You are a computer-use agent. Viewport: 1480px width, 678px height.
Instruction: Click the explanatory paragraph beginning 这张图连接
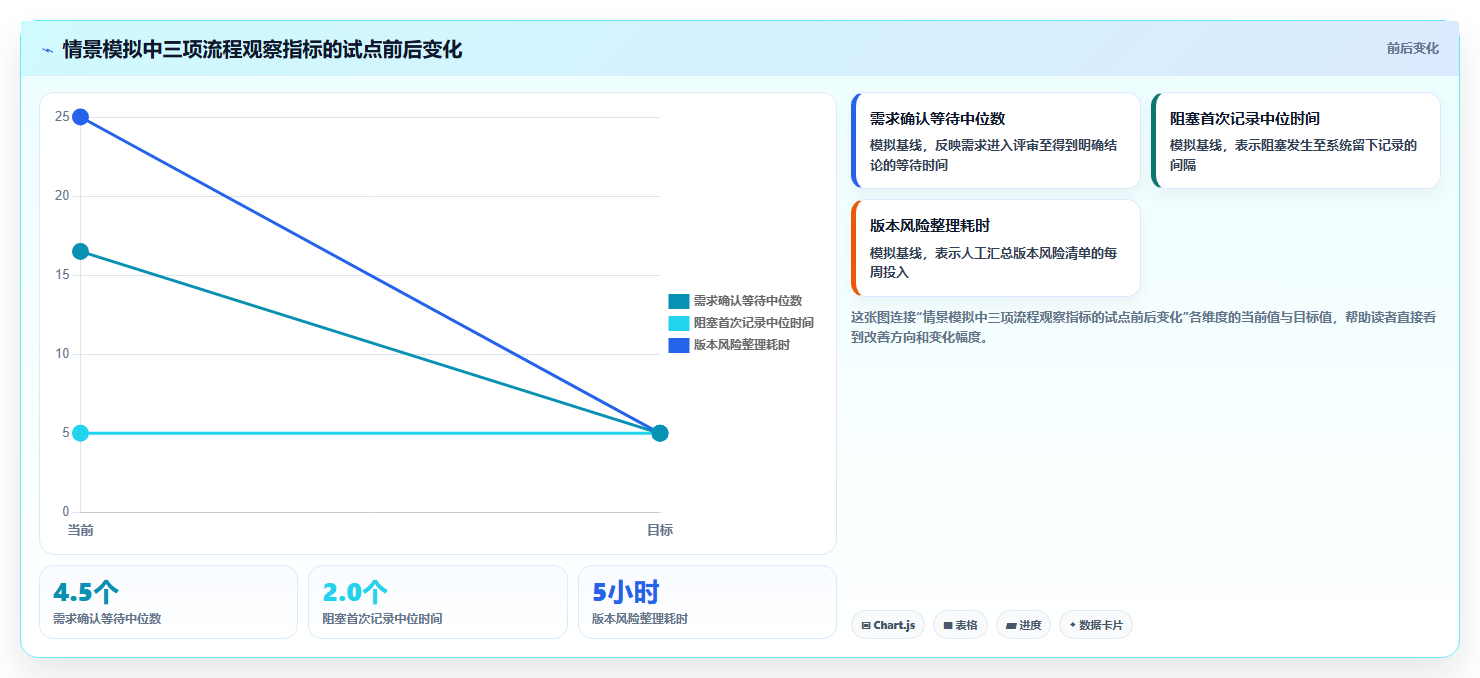(1144, 327)
